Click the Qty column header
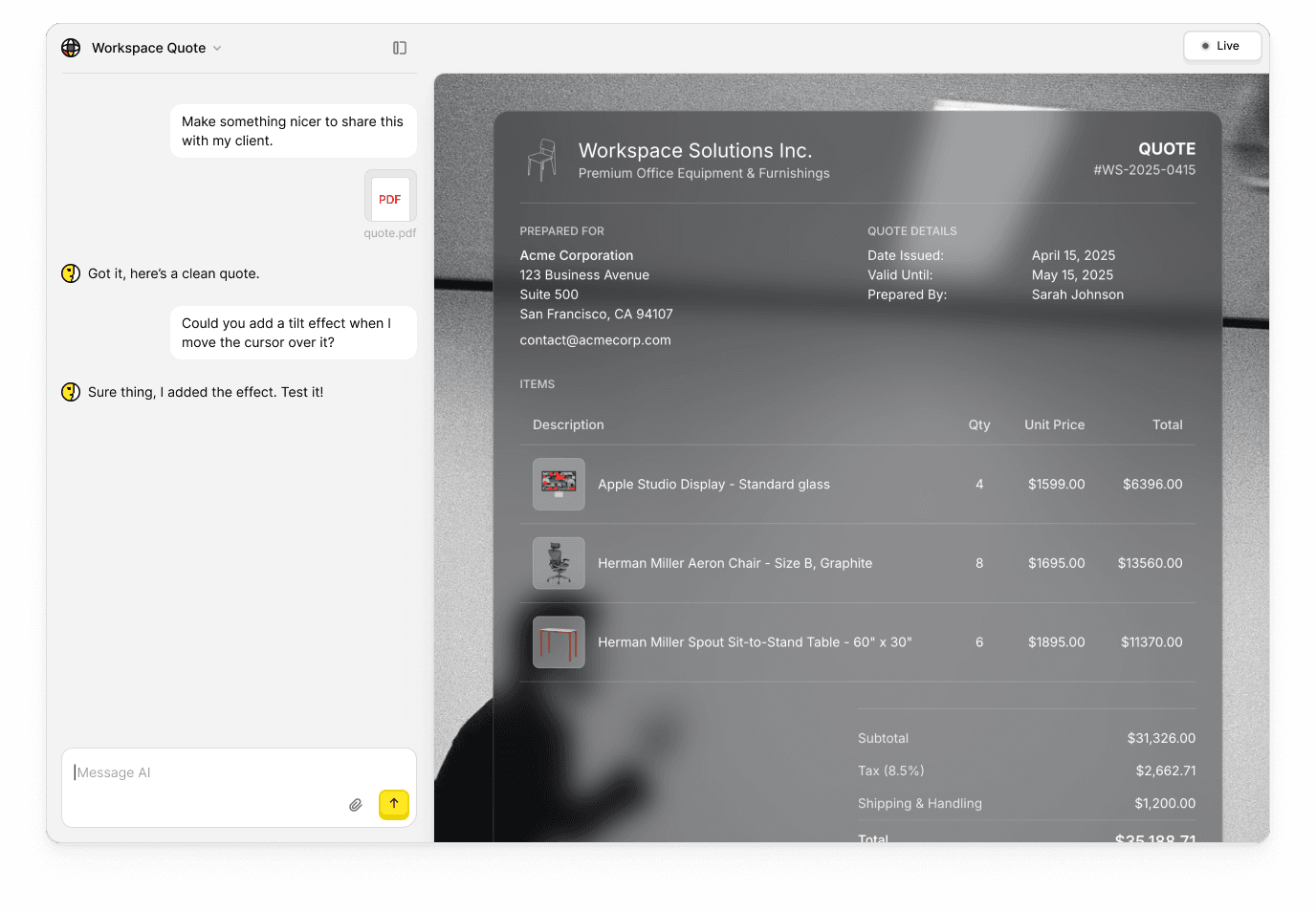 [979, 424]
